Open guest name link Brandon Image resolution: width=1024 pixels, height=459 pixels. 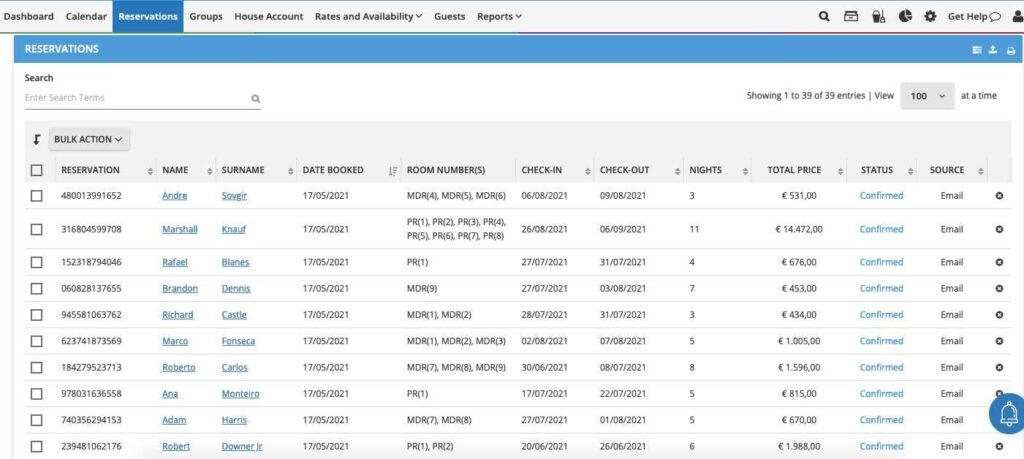coord(180,289)
